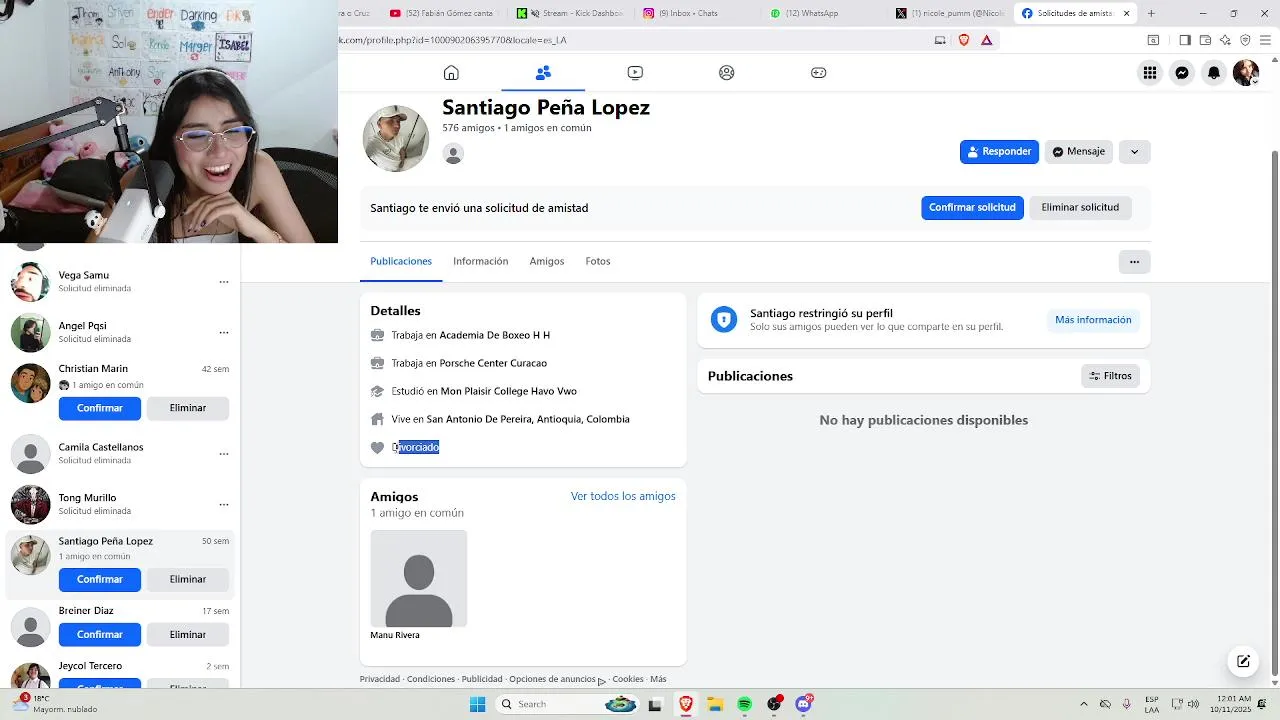Screen dimensions: 1280x720
Task: Open Jeycol Tercero request row
Action: 120,673
